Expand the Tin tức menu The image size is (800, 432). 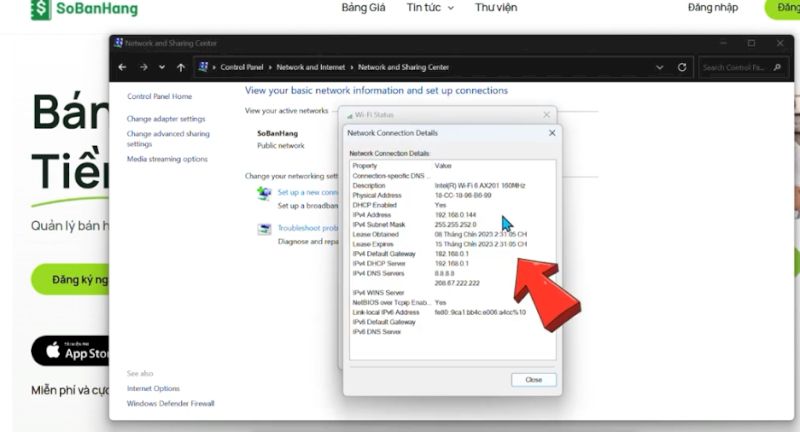tap(430, 8)
